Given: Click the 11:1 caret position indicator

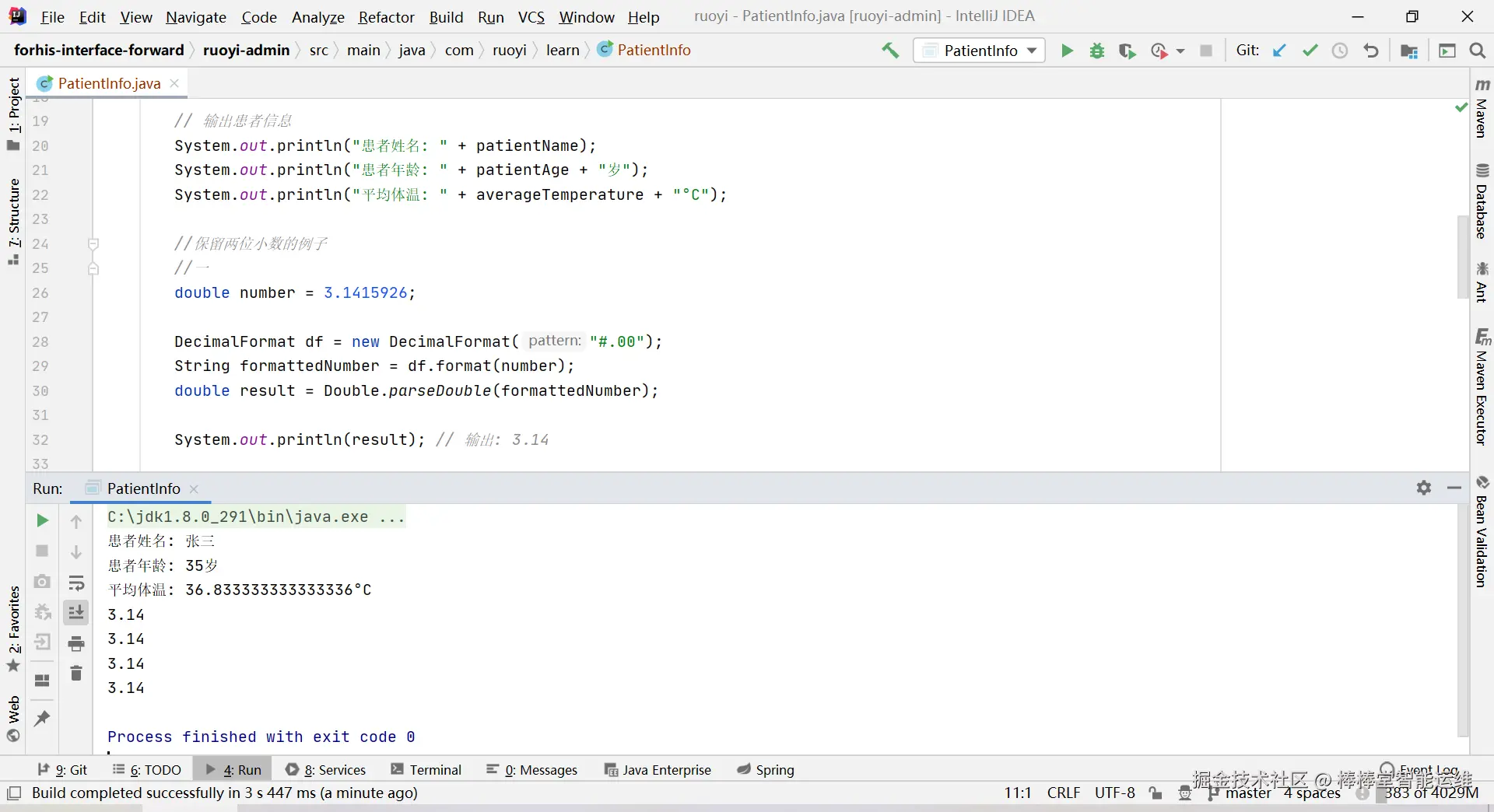Looking at the screenshot, I should [1017, 793].
